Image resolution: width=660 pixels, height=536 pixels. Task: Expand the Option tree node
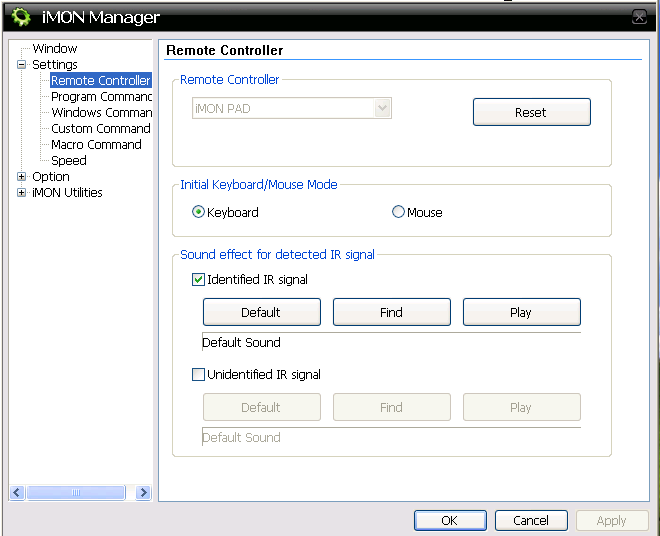[x=21, y=176]
